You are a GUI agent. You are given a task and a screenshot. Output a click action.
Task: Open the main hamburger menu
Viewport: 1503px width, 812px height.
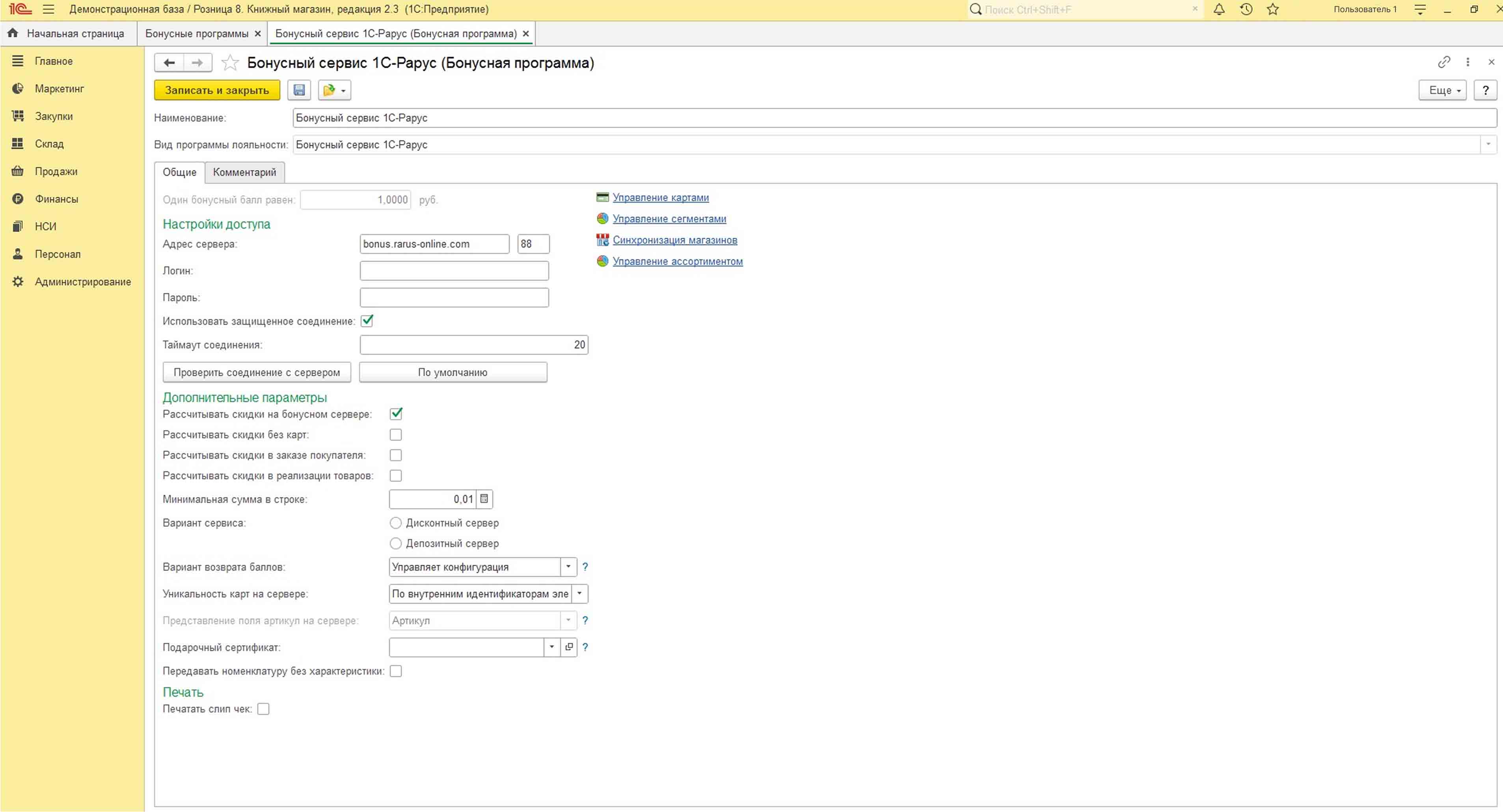[48, 9]
